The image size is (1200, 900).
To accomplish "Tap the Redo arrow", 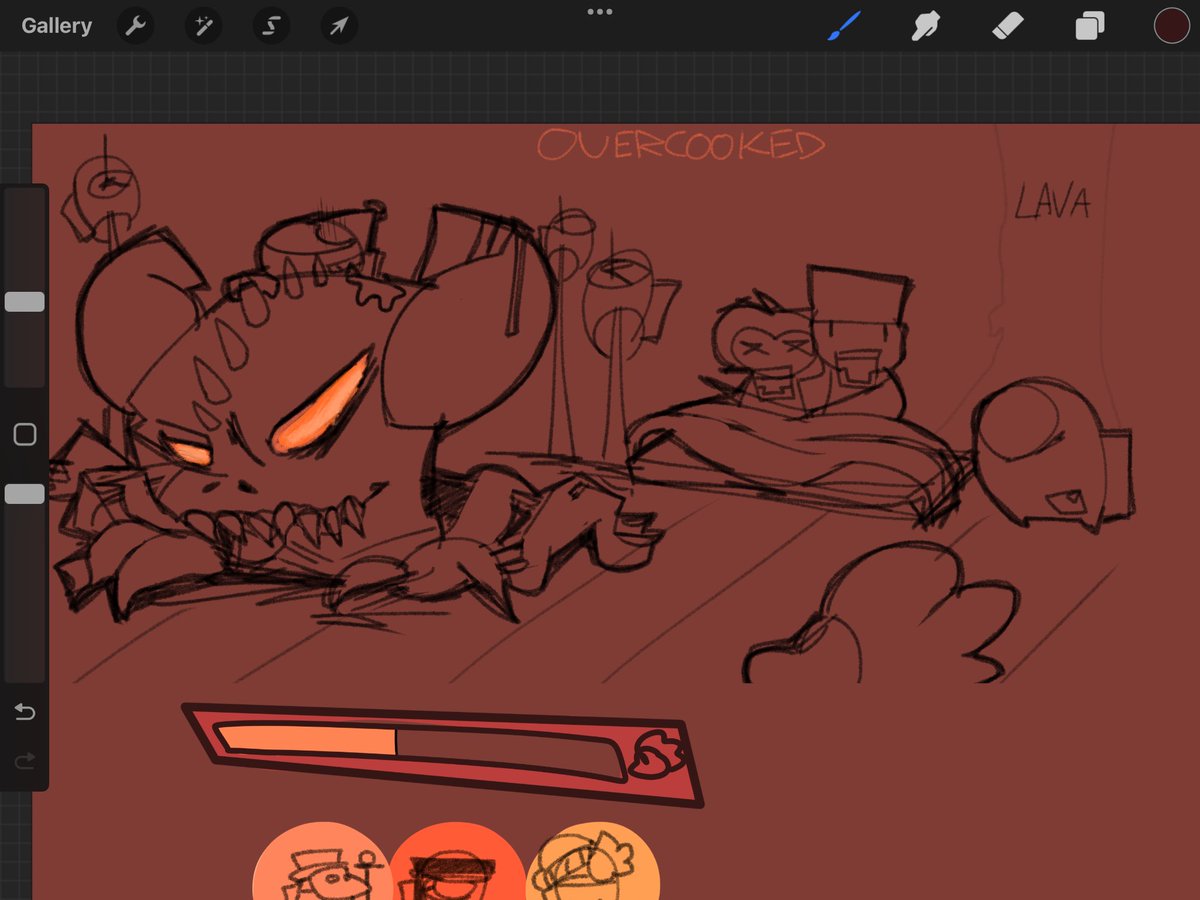I will click(25, 762).
